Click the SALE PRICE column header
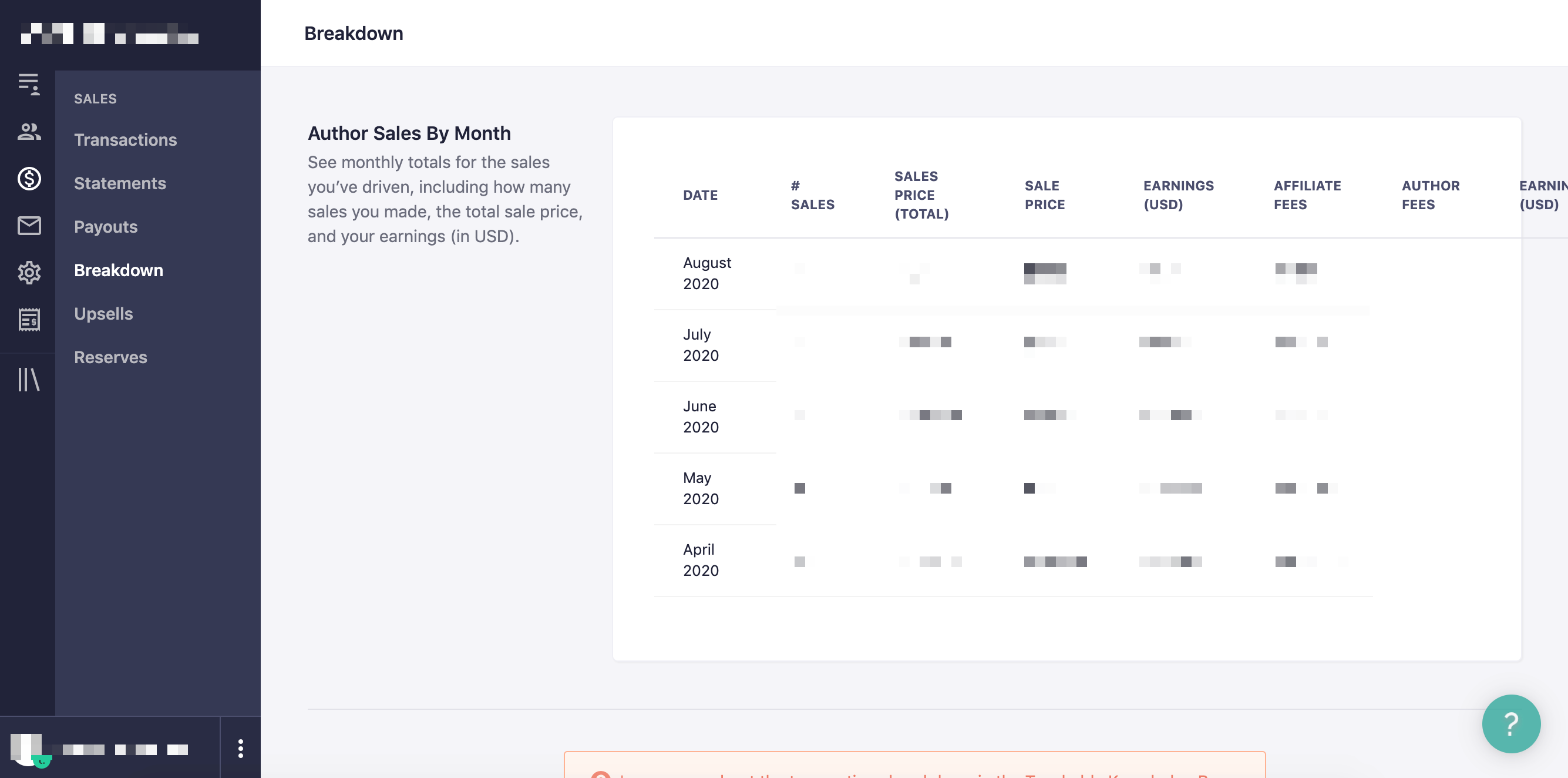The image size is (1568, 778). coord(1045,195)
